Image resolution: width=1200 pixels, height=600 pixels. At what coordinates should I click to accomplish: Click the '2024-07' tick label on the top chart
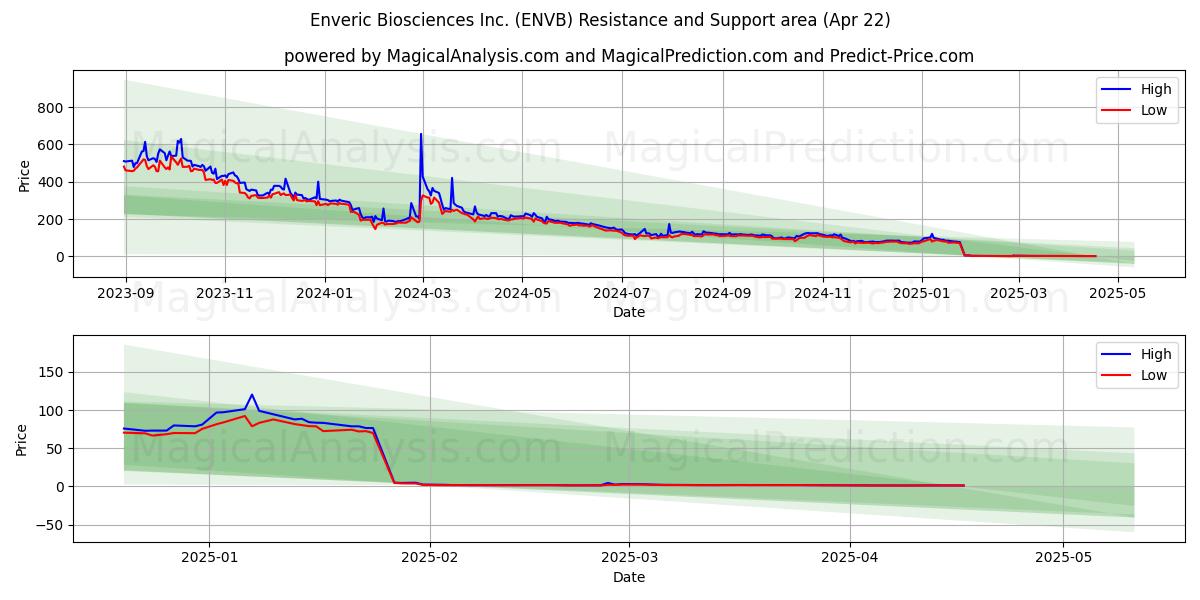point(621,294)
